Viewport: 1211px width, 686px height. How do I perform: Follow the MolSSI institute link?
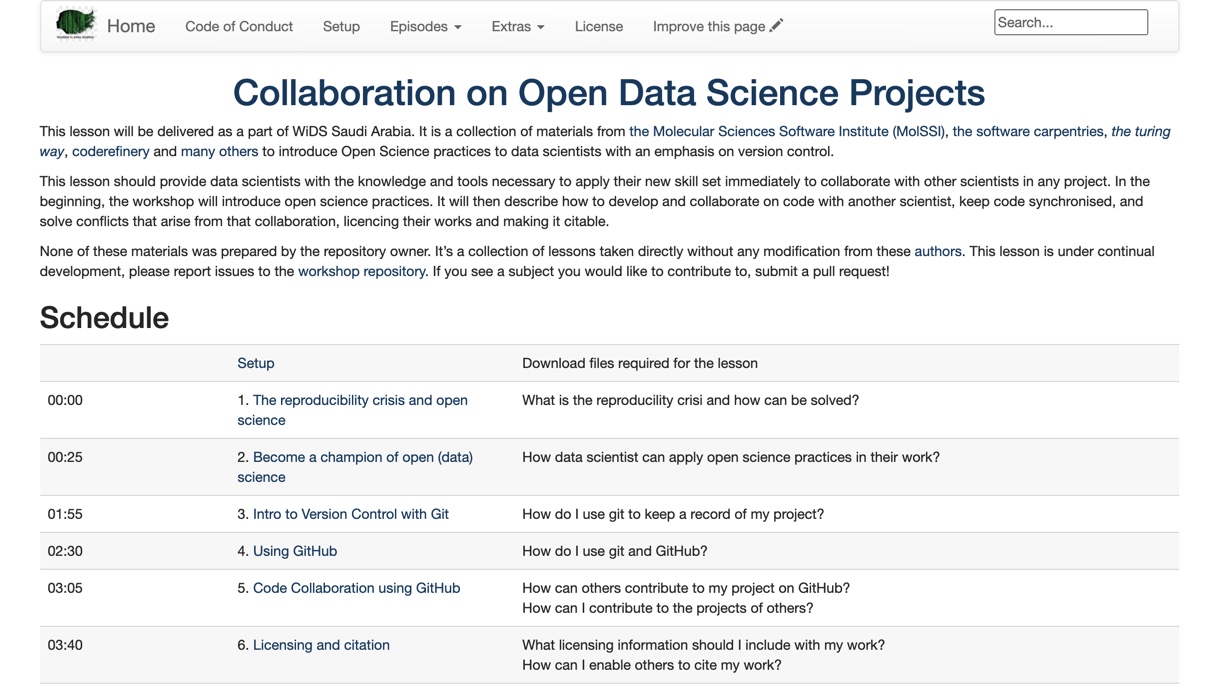786,131
